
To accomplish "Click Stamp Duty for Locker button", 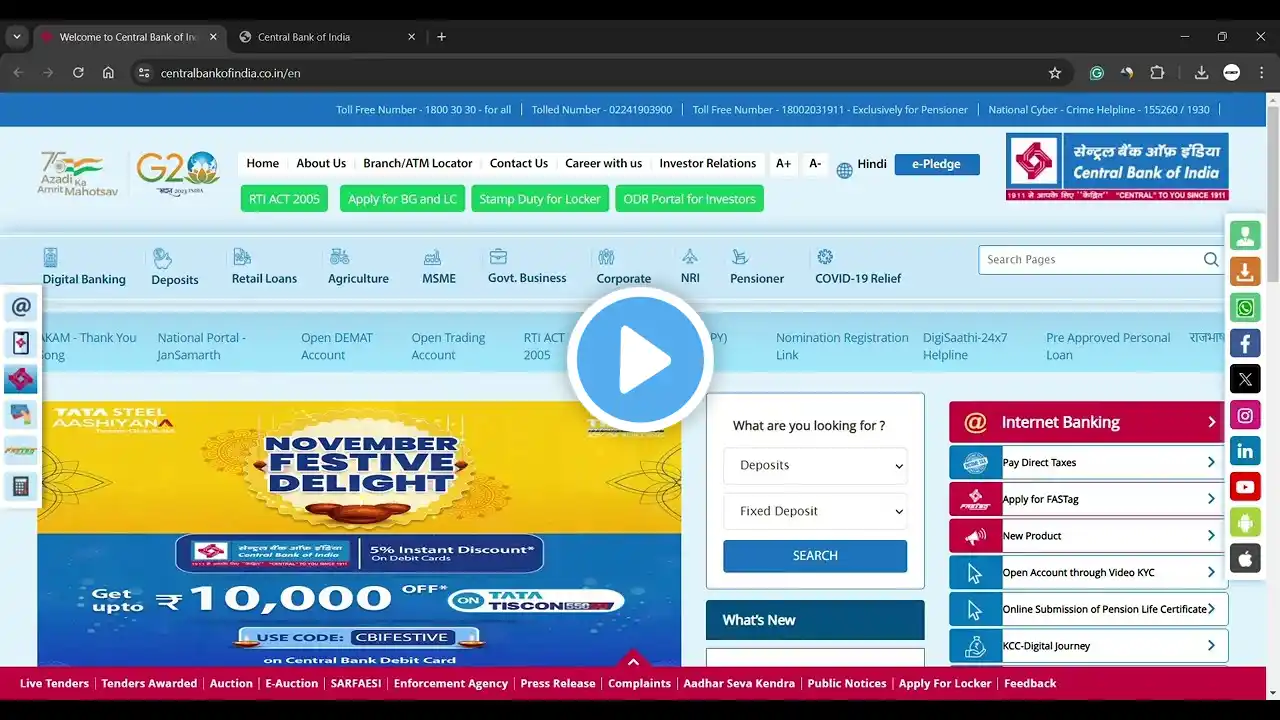I will 540,199.
